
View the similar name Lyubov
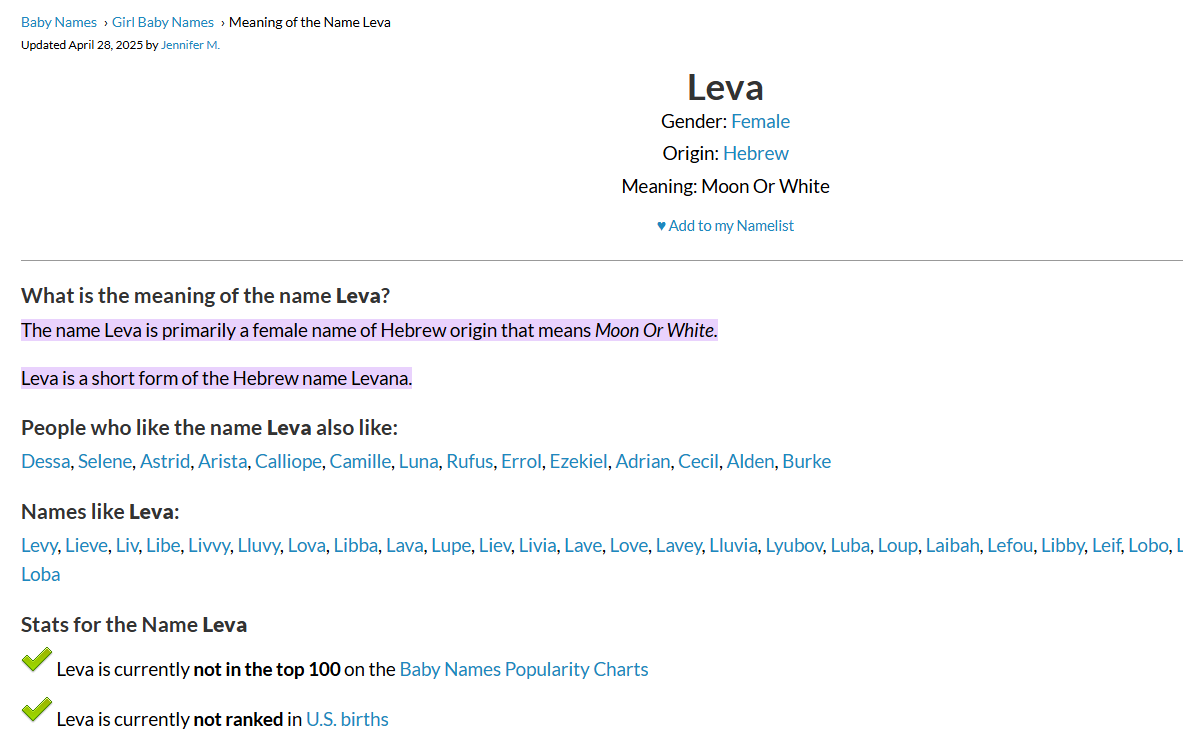point(794,546)
